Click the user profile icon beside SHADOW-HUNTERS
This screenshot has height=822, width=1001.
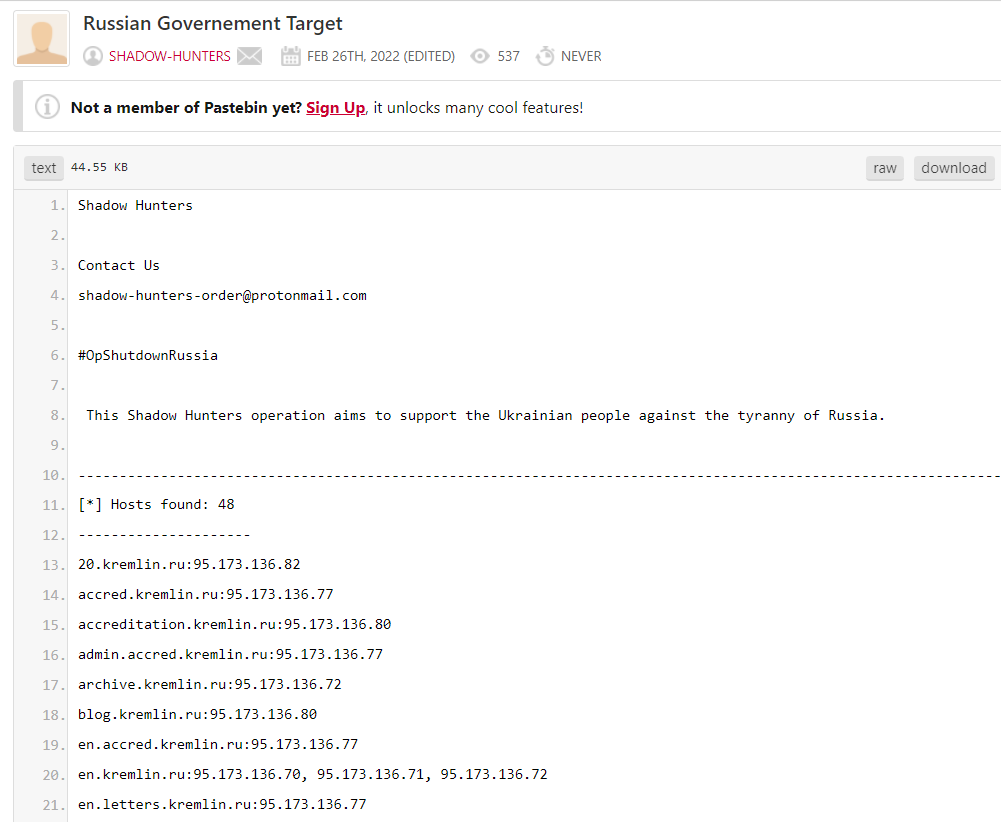(x=93, y=56)
